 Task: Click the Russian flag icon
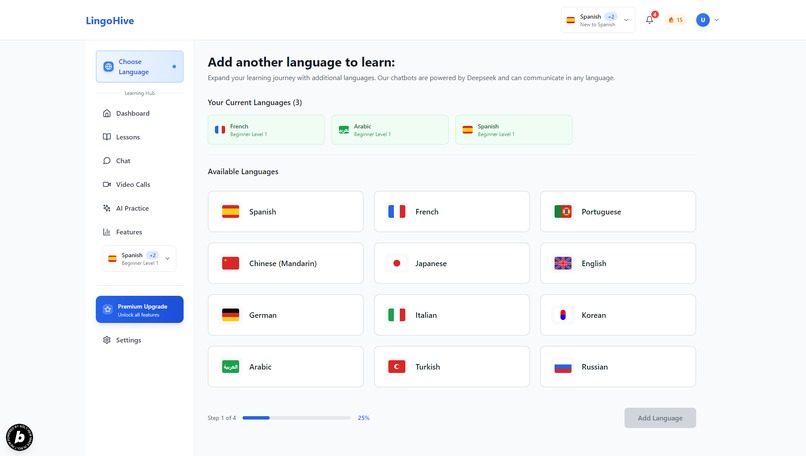coord(563,367)
